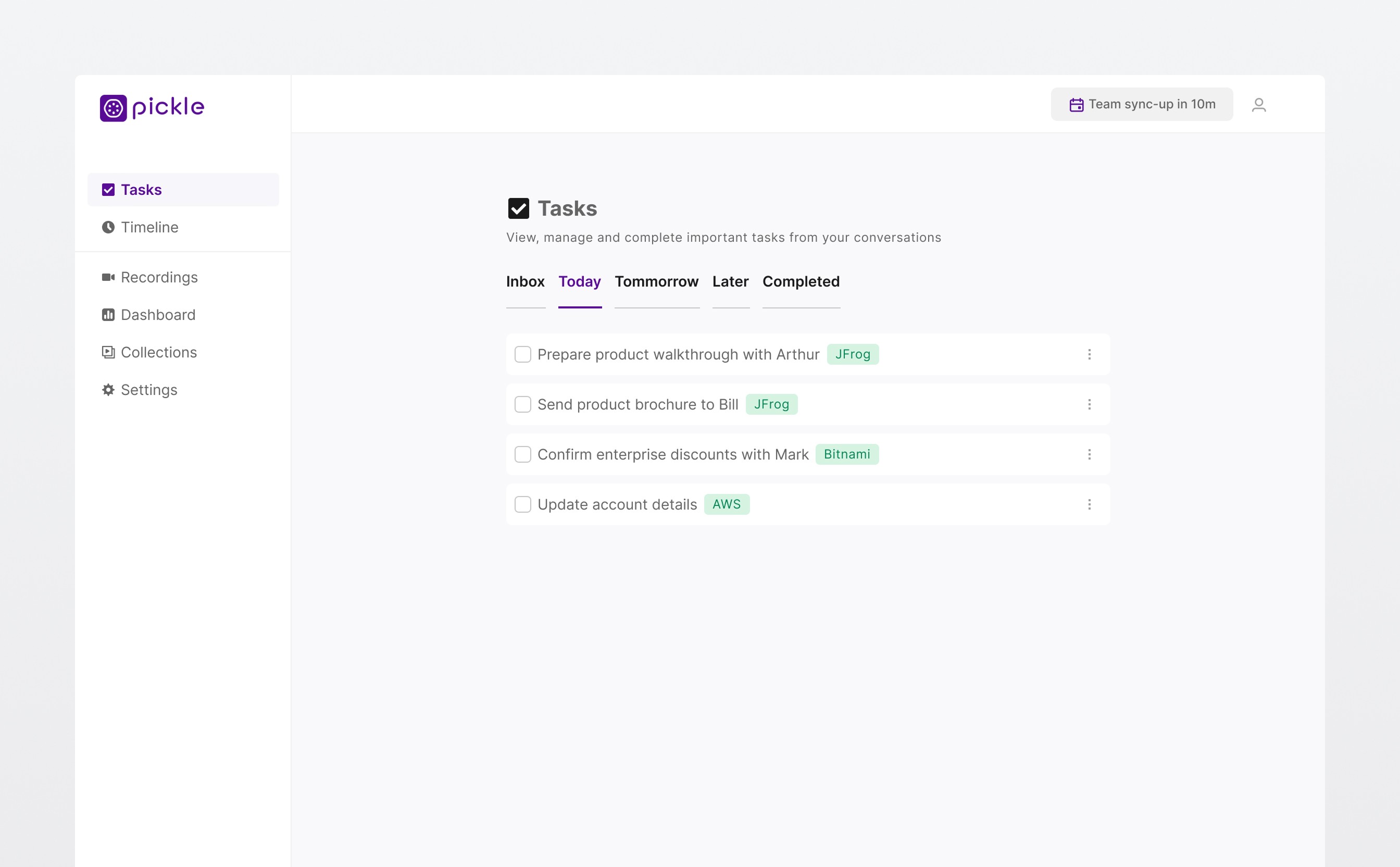Open the user profile icon
Image resolution: width=1400 pixels, height=867 pixels.
pyautogui.click(x=1258, y=105)
